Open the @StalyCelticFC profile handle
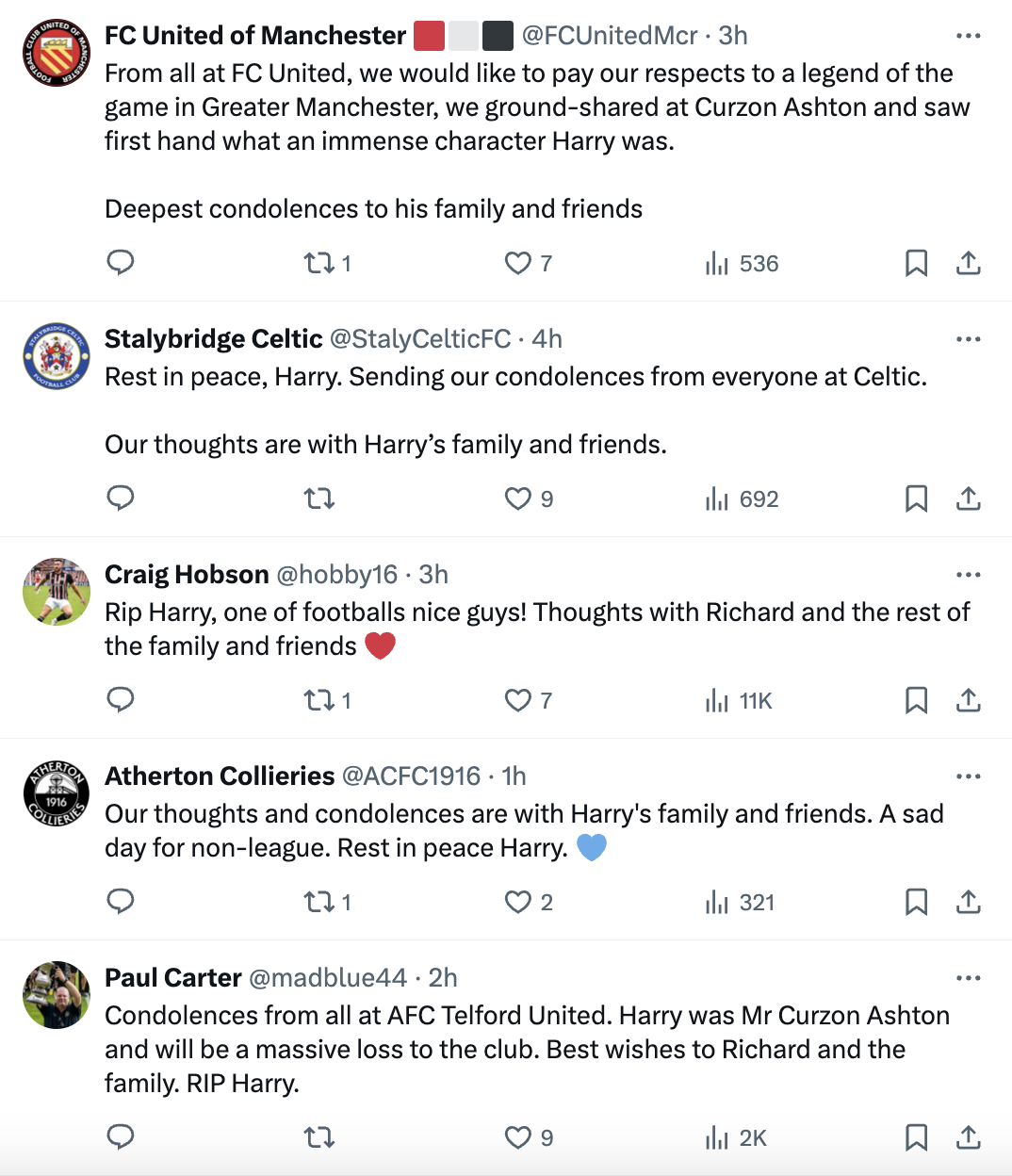Viewport: 1012px width, 1176px height. (x=420, y=339)
